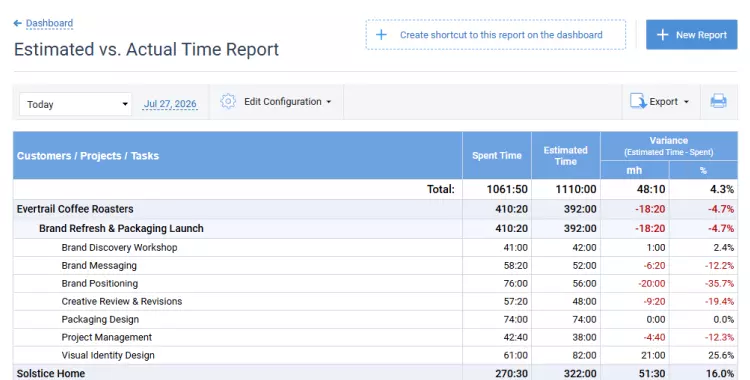This screenshot has width=750, height=380.
Task: Click Visual Identity Design estimated time 82:00
Action: [x=585, y=355]
